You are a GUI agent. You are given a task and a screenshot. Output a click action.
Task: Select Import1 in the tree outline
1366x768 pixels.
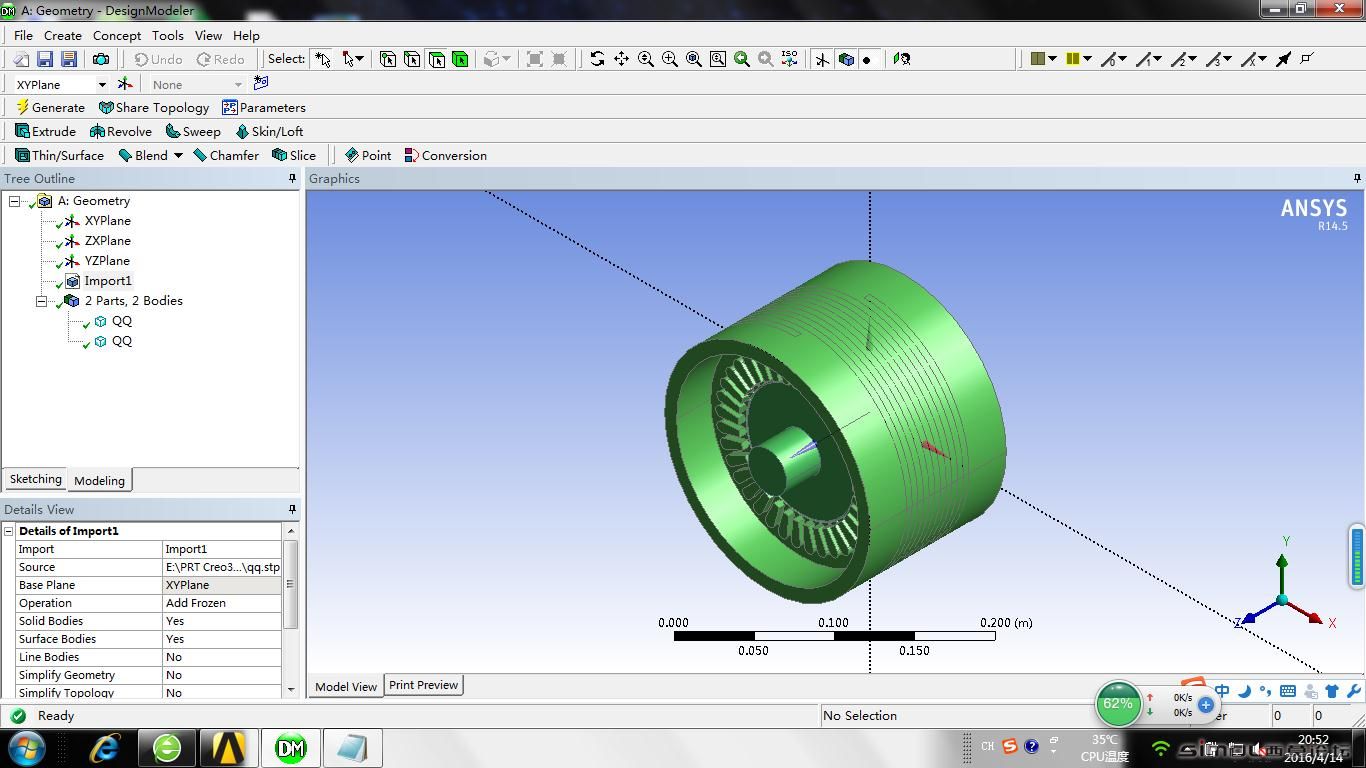[107, 281]
